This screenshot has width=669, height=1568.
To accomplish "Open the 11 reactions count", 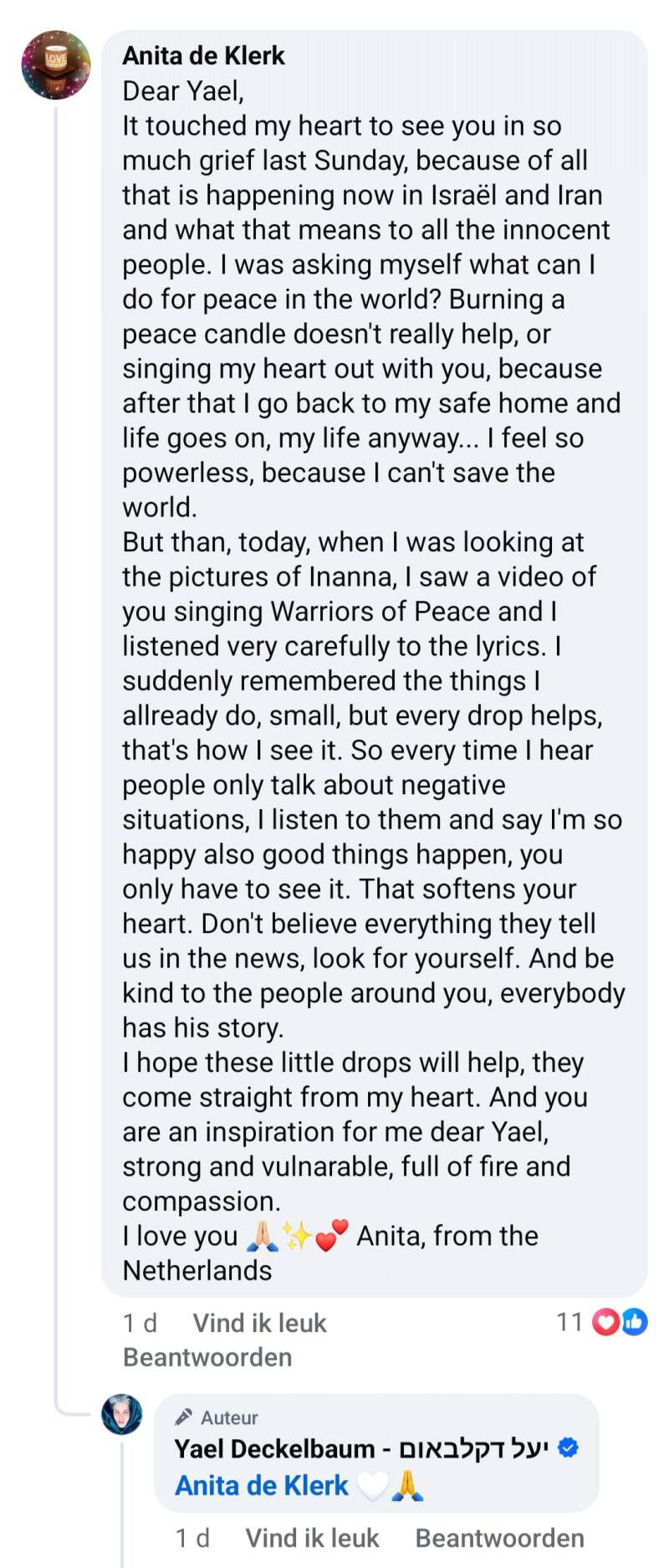I will click(x=569, y=1322).
